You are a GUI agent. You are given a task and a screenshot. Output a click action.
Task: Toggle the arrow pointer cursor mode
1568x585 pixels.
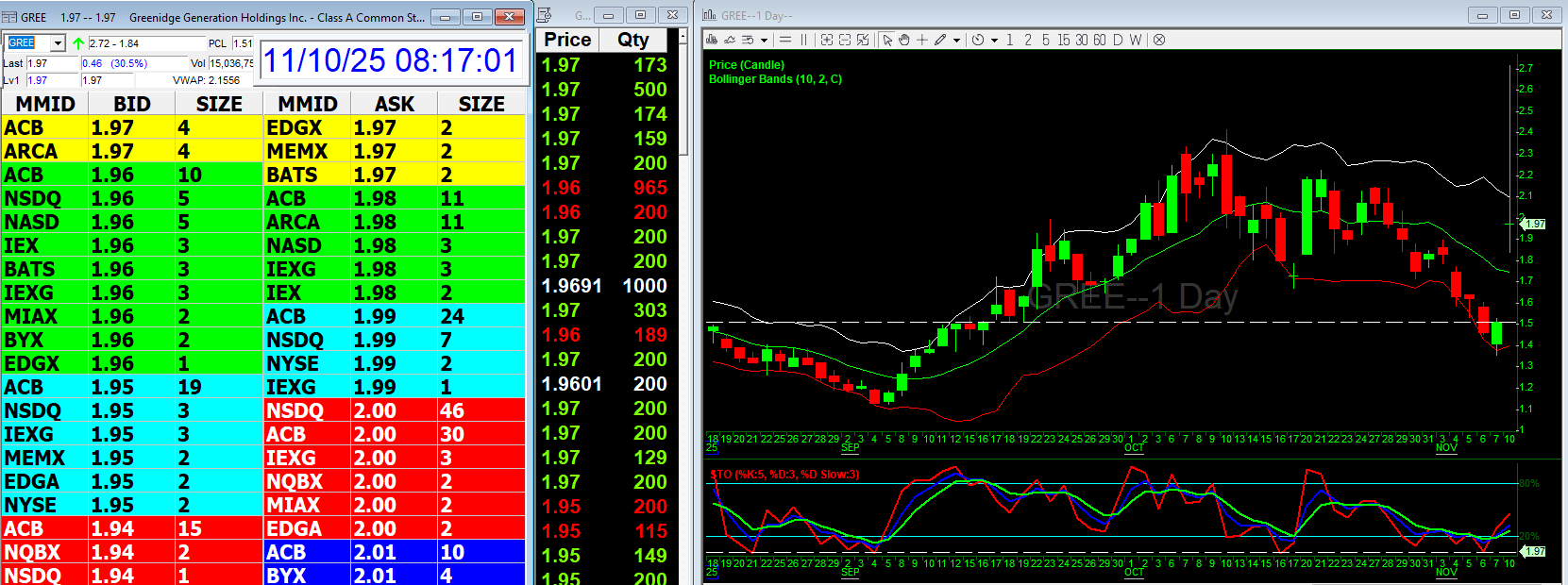pos(887,40)
